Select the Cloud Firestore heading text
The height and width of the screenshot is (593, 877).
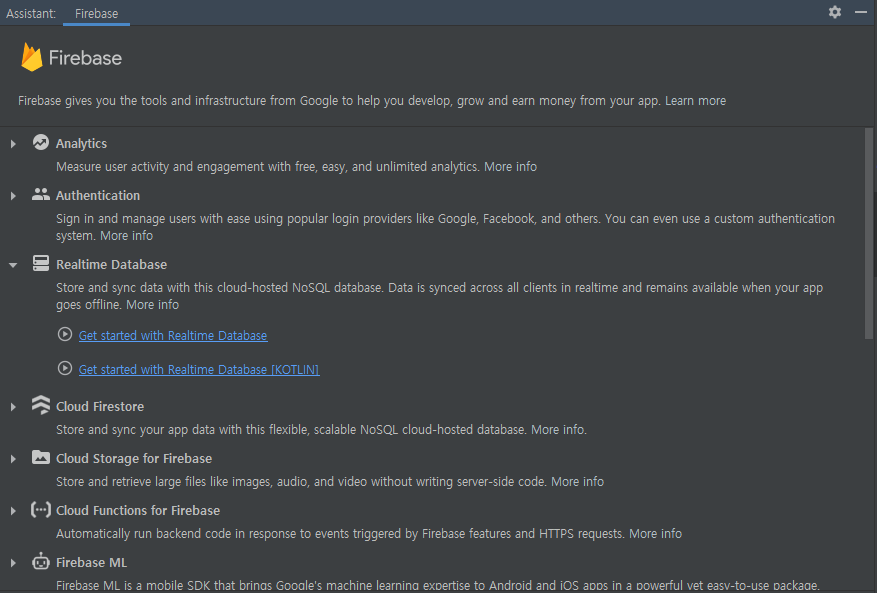pos(100,407)
